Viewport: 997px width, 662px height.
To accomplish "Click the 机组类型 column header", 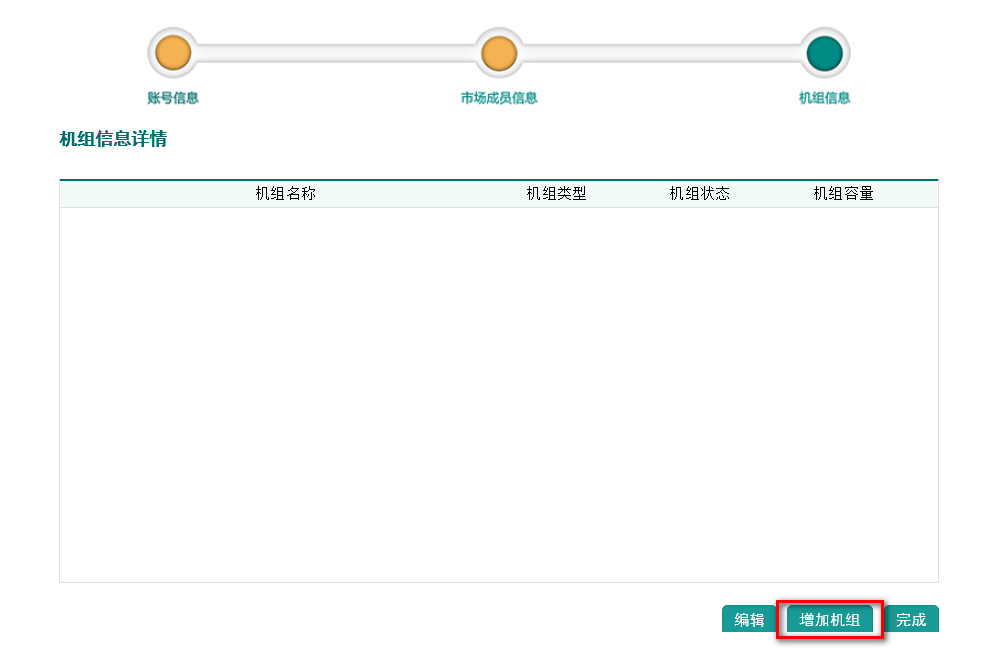I will [x=556, y=194].
